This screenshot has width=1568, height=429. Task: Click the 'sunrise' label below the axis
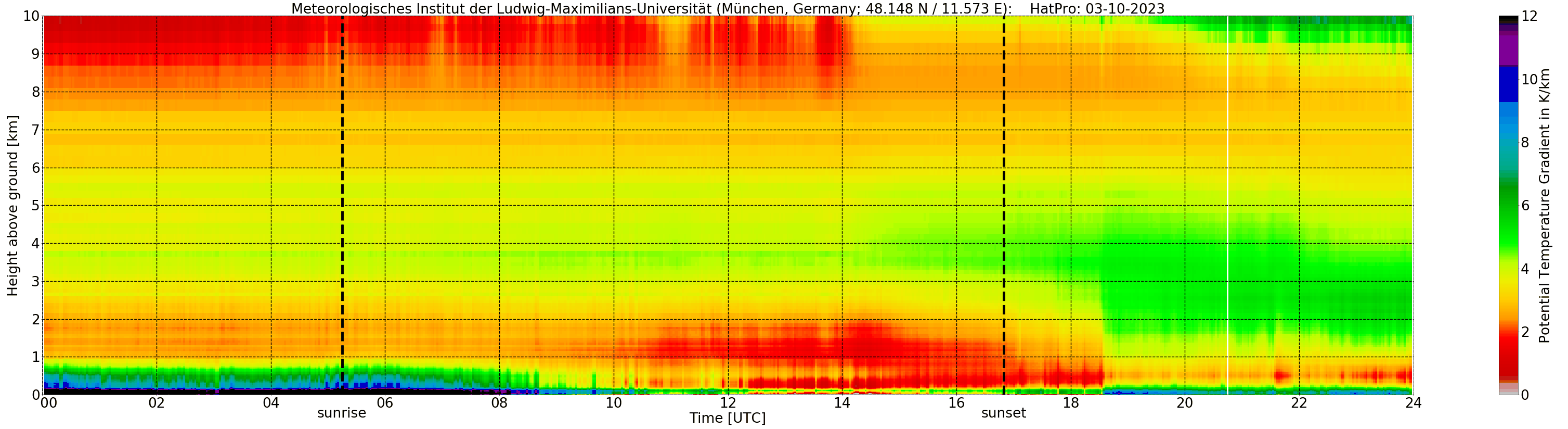tap(342, 413)
